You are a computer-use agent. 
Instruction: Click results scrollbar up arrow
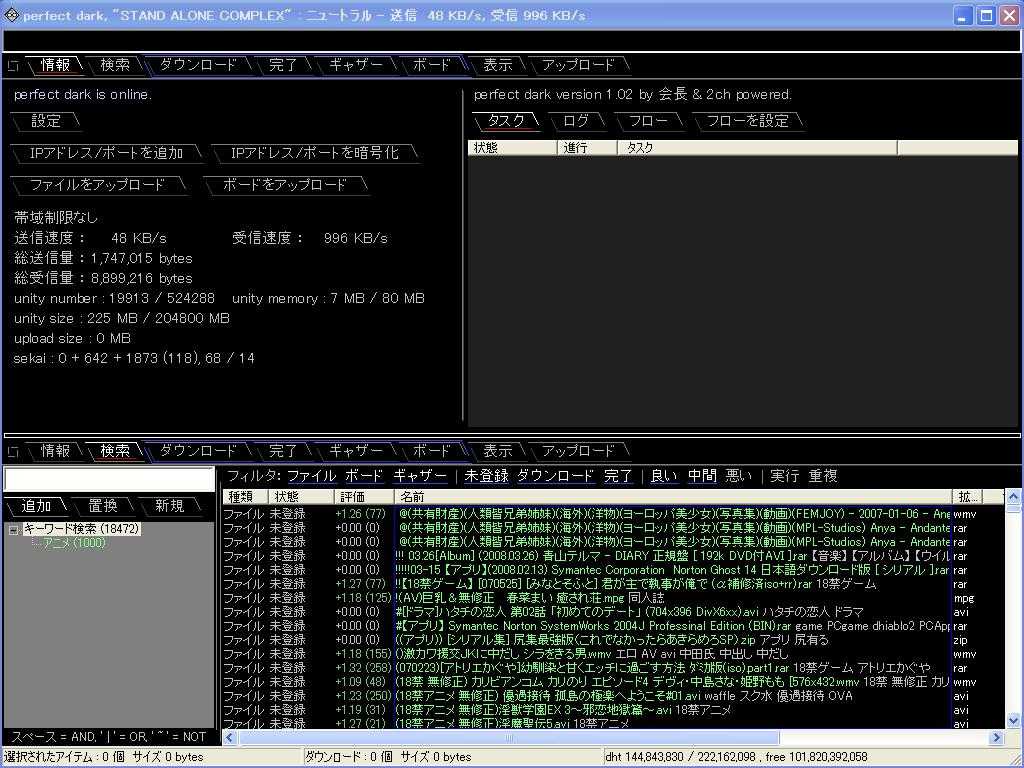click(x=1013, y=498)
